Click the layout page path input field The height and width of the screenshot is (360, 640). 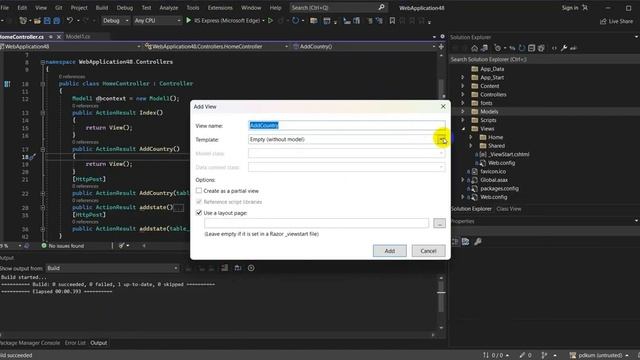[316, 223]
